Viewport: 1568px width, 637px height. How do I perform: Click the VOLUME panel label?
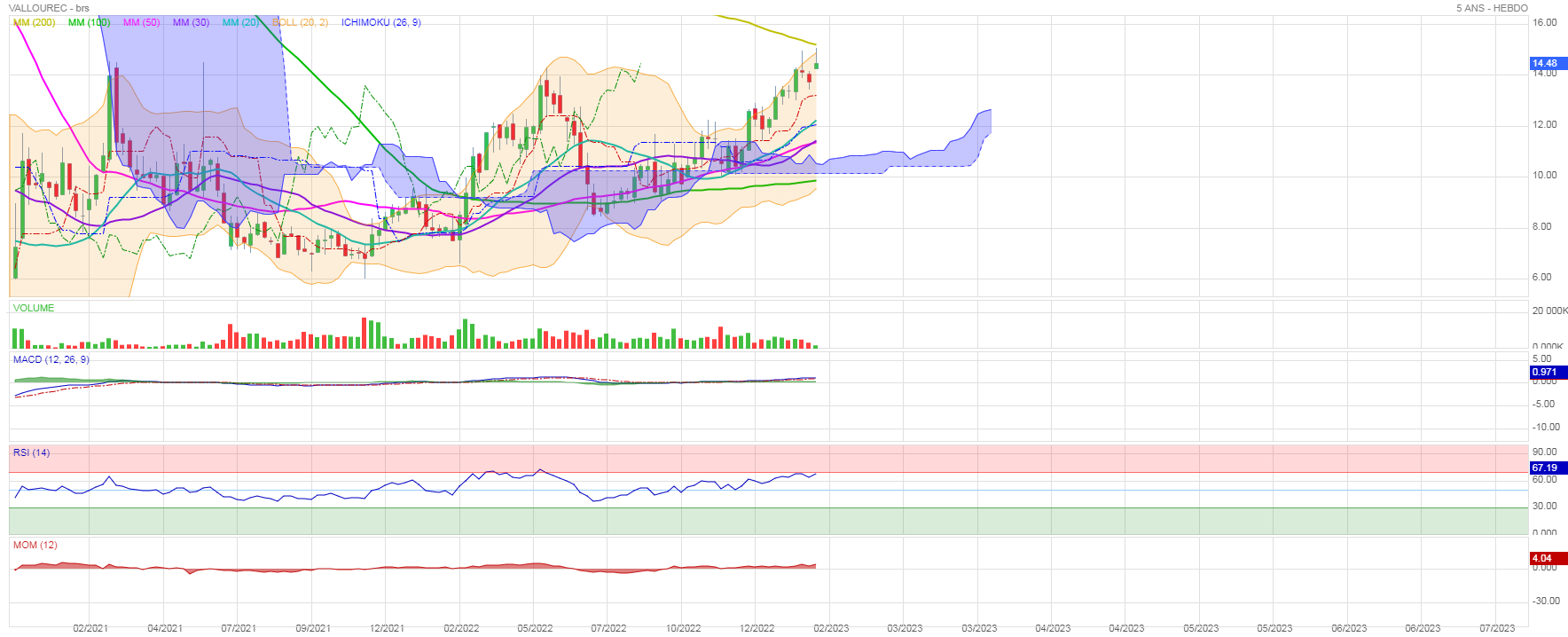(34, 308)
